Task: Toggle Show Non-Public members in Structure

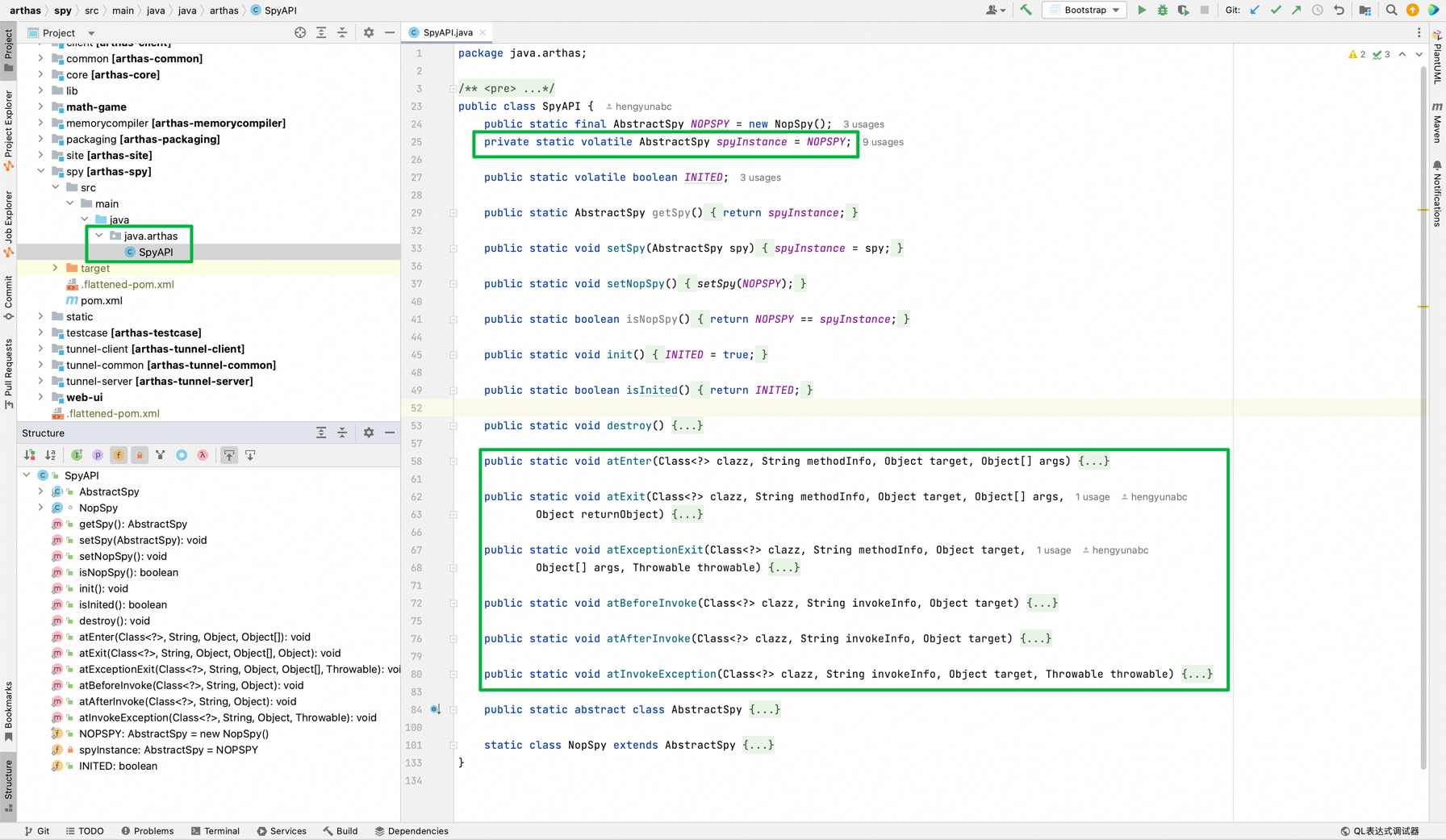Action: pos(140,455)
